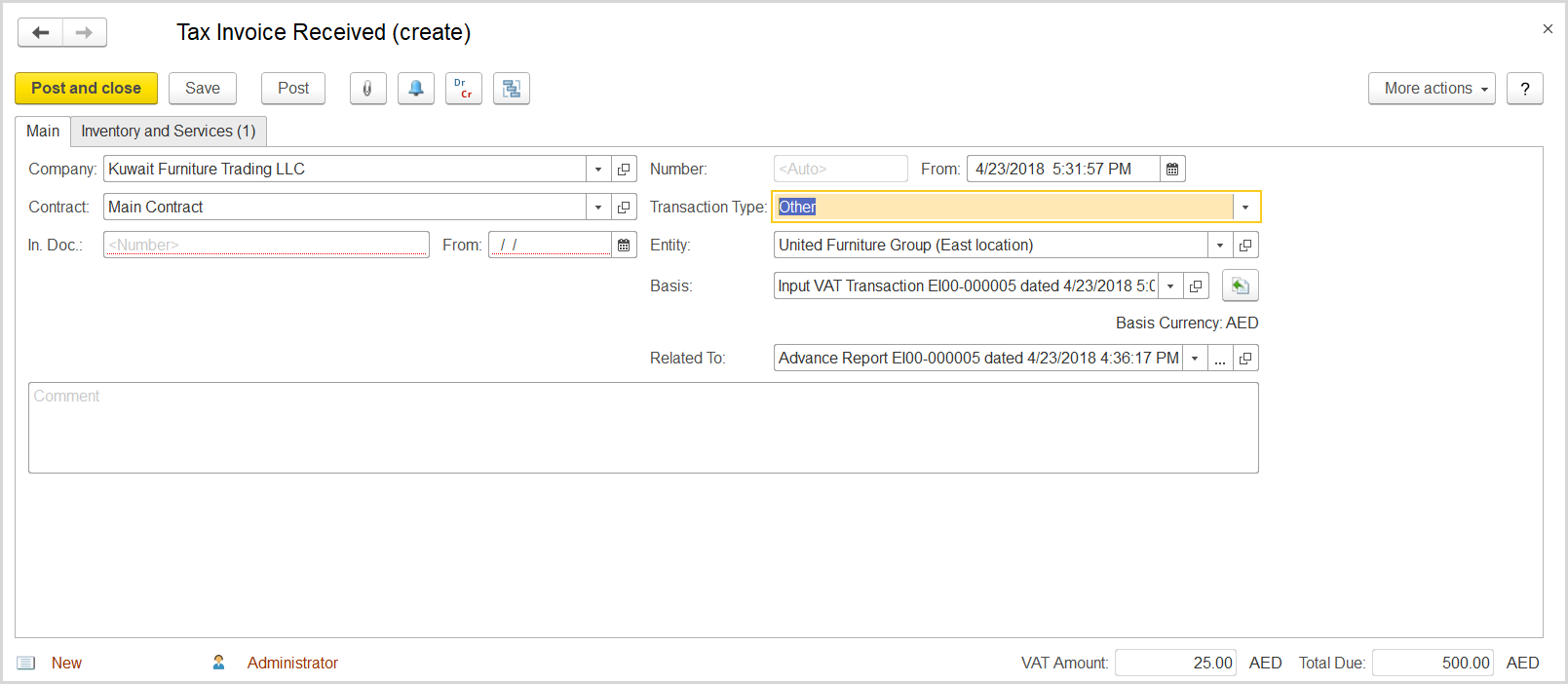This screenshot has height=684, width=1568.
Task: Expand the Entity dropdown list
Action: point(1220,245)
